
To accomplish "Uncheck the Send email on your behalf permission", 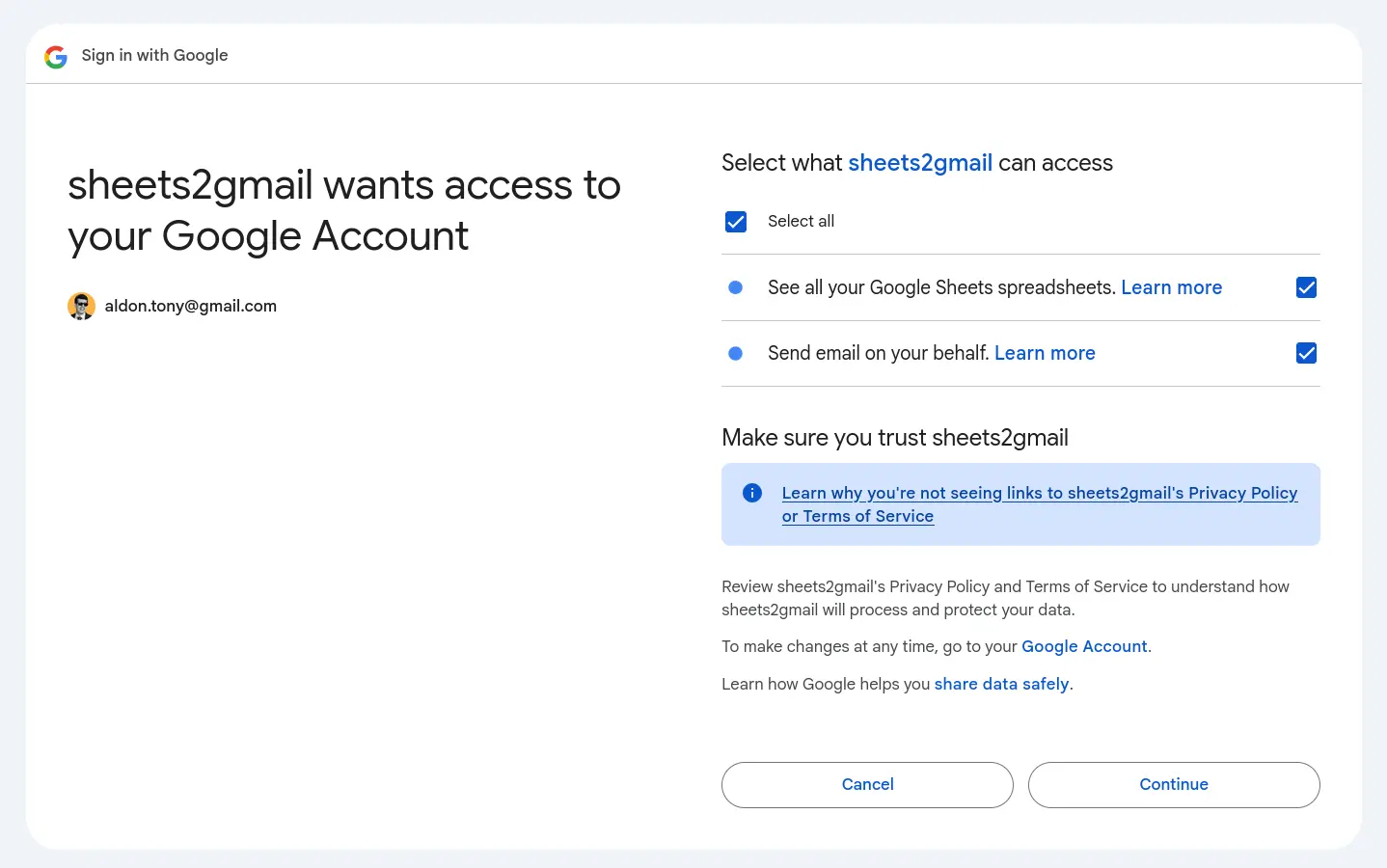I will [1306, 353].
